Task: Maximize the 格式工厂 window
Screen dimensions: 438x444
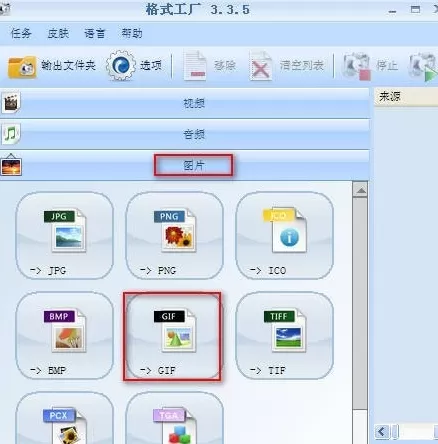Action: [x=415, y=9]
